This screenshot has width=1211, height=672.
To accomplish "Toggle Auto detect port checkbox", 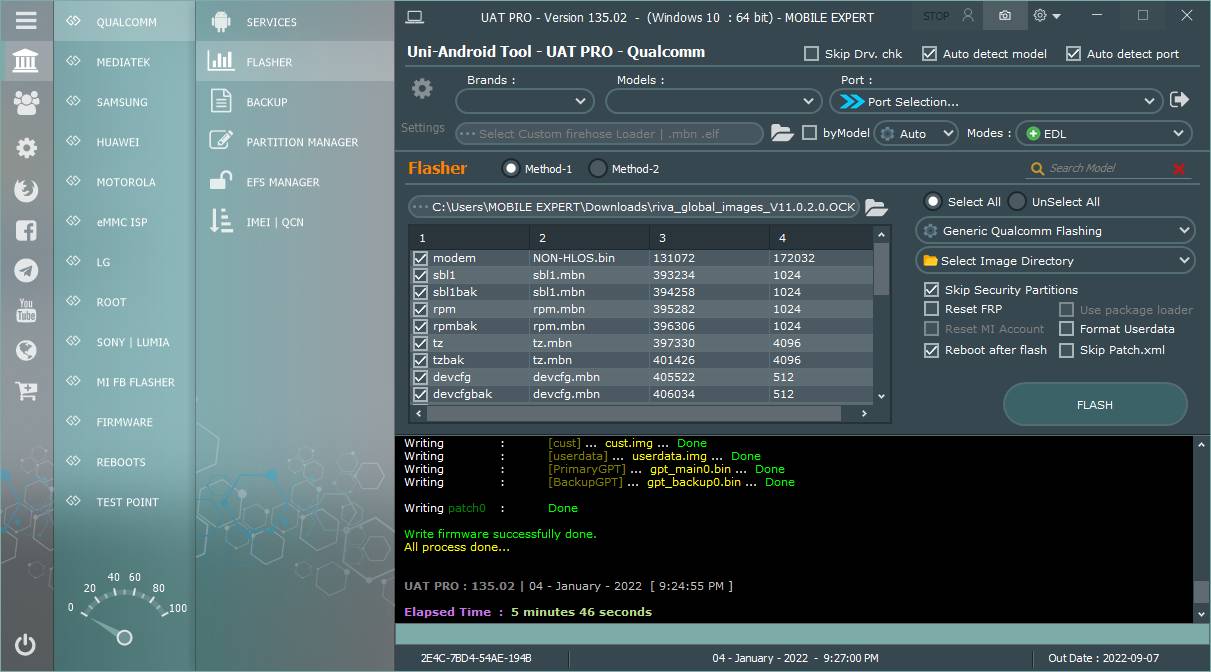I will [1074, 54].
